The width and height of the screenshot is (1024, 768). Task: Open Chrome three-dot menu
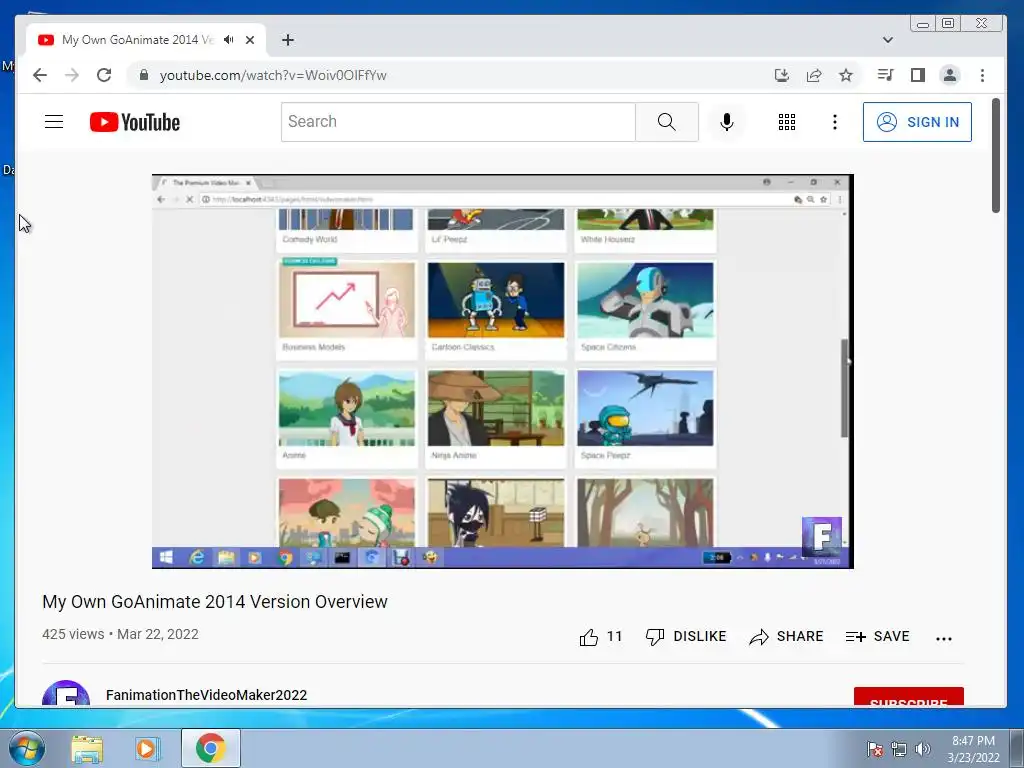point(982,75)
